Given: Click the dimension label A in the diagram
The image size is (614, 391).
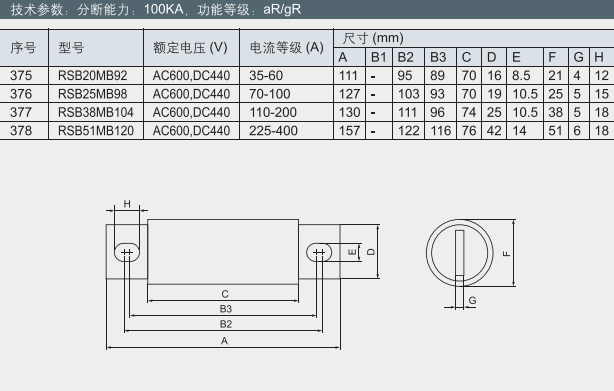Looking at the screenshot, I should [x=224, y=341].
